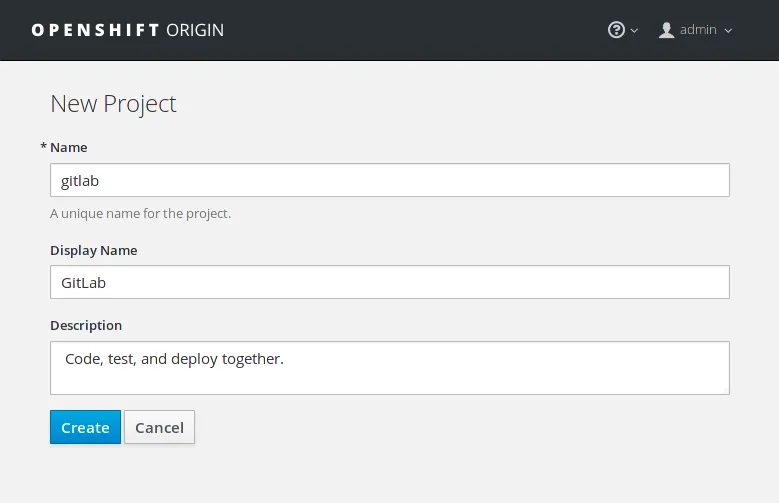The height and width of the screenshot is (503, 779).
Task: Click the Display Name label
Action: coord(94,250)
